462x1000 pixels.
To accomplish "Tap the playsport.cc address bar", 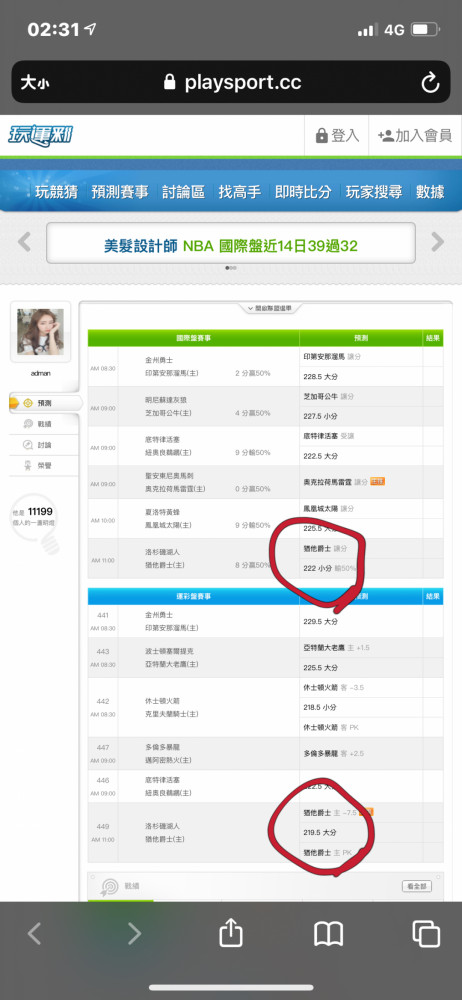I will pos(231,82).
